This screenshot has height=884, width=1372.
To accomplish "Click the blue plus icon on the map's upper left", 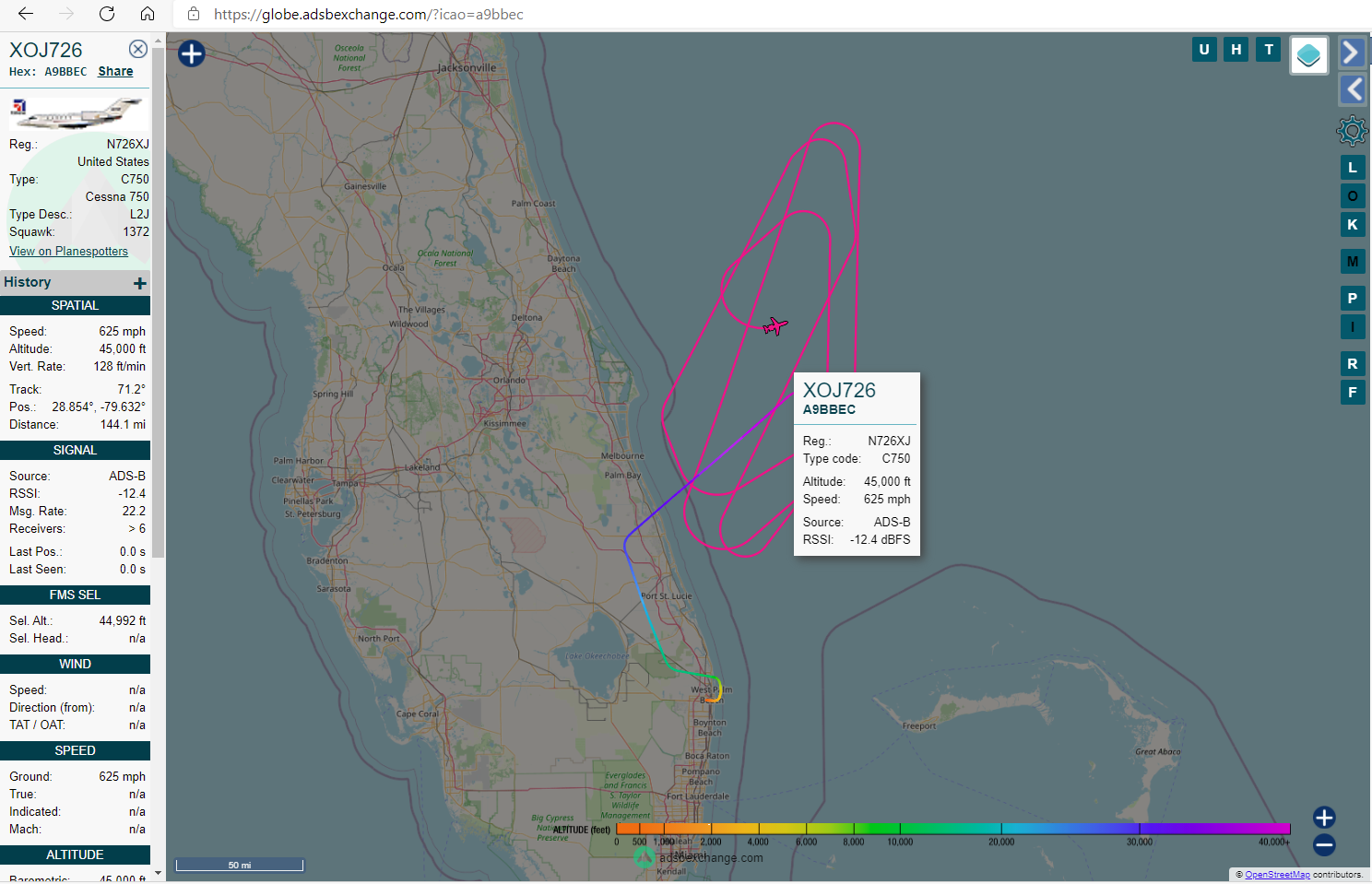I will [191, 53].
